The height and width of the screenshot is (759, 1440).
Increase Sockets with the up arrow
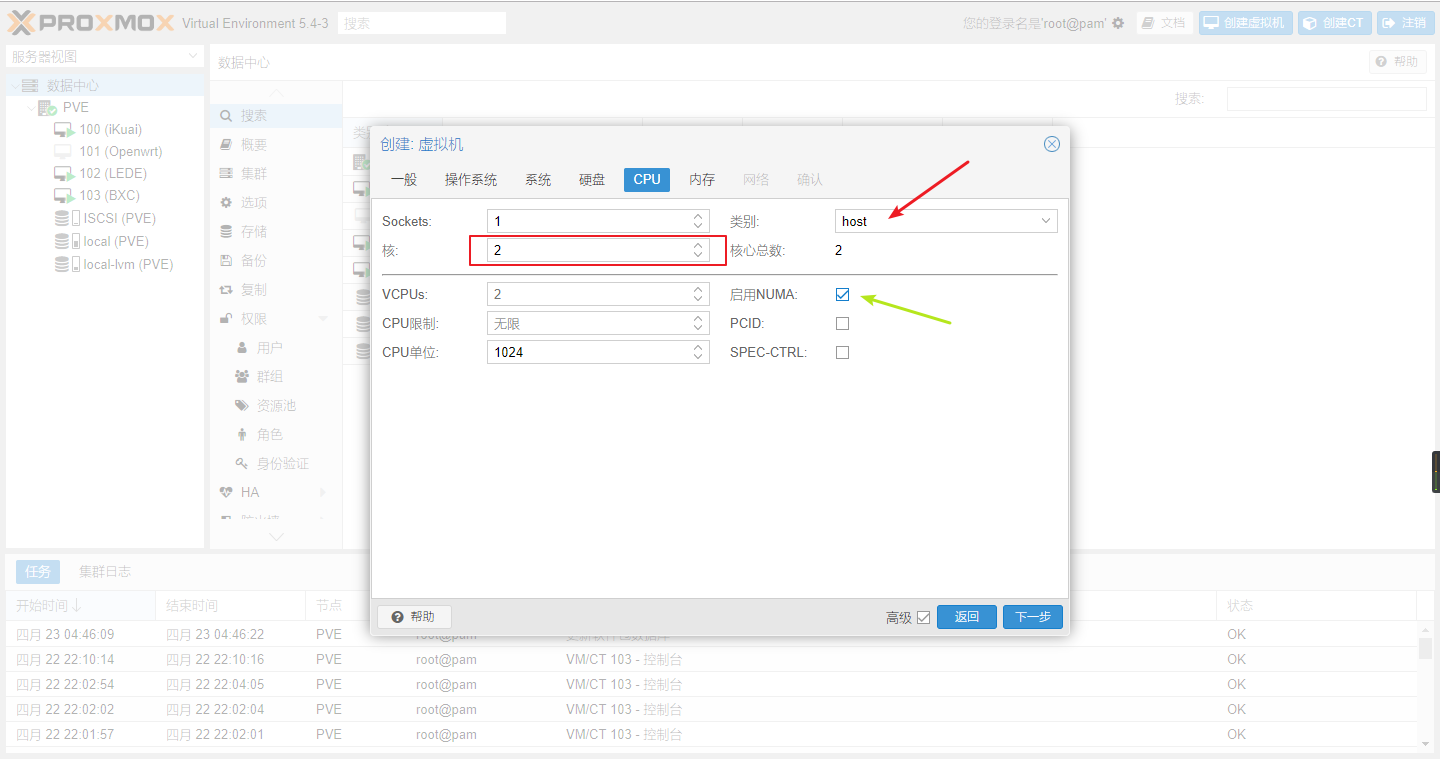(x=698, y=216)
